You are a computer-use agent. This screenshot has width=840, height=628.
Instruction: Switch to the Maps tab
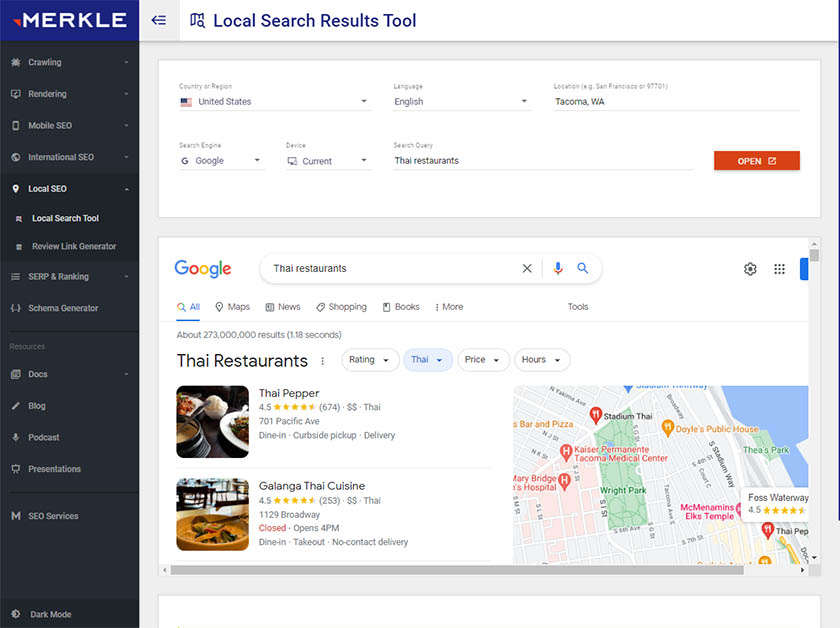tap(232, 307)
